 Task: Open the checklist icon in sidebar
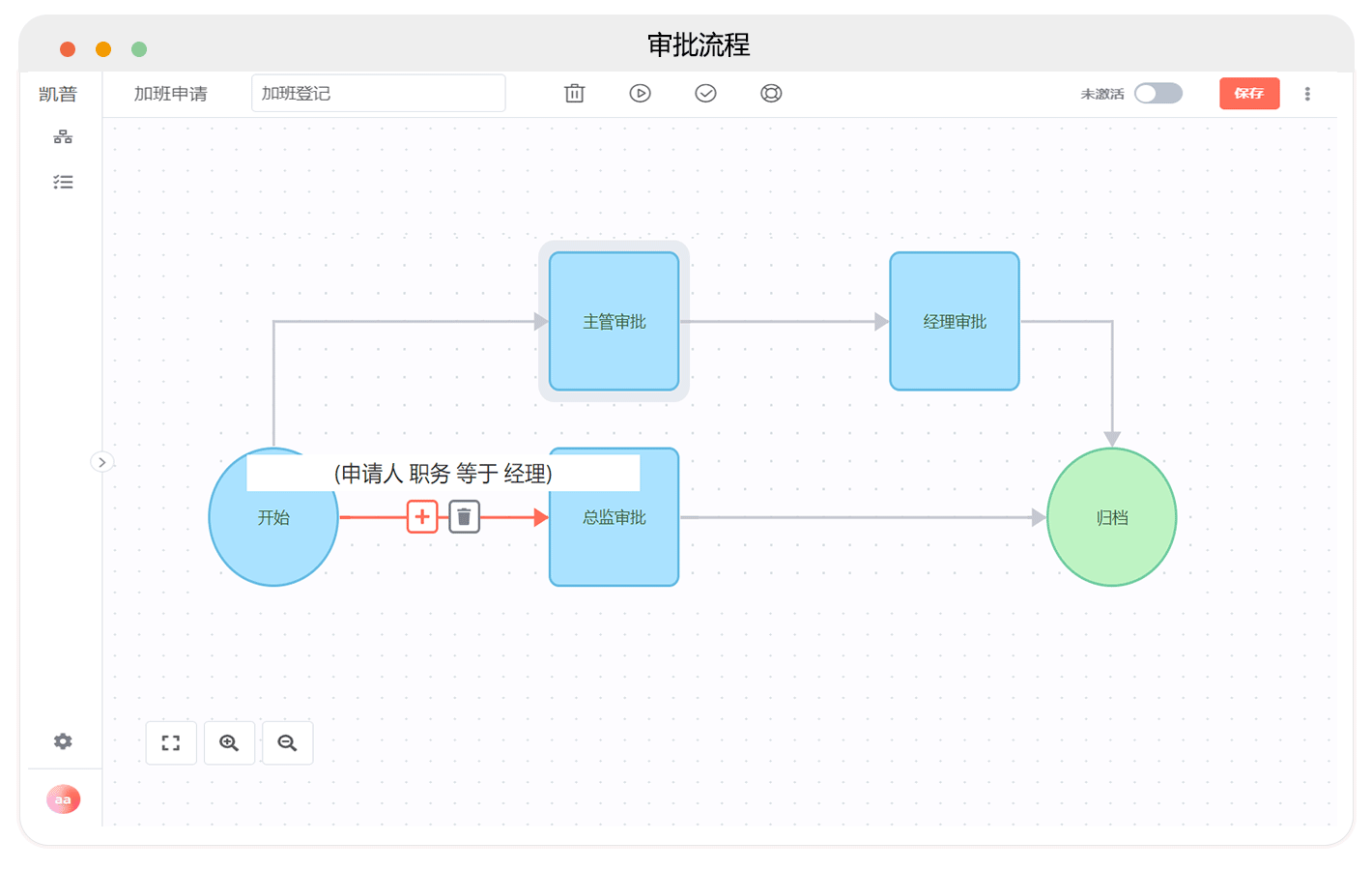(63, 182)
